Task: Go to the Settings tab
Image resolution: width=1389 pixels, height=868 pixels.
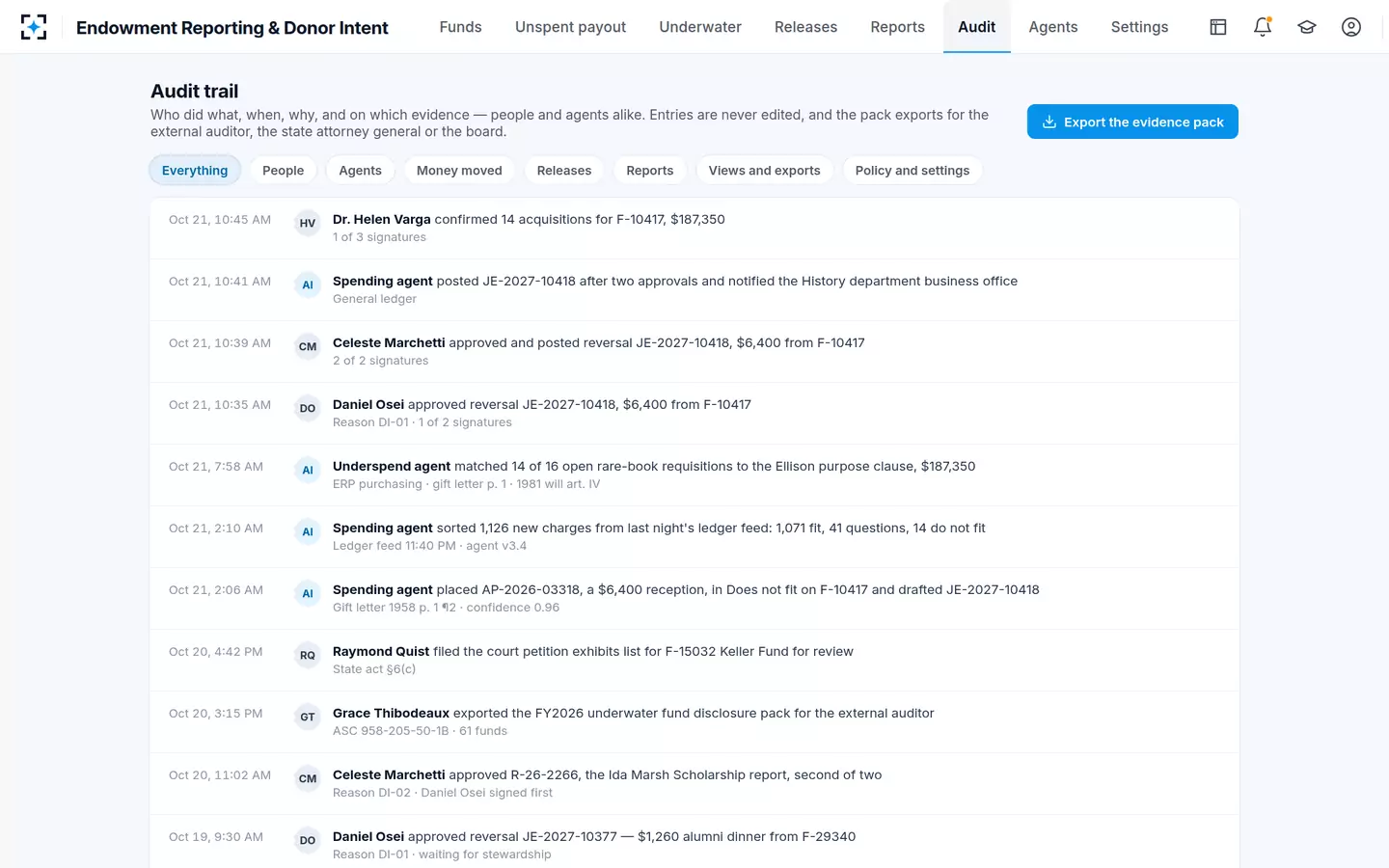Action: coord(1139,27)
